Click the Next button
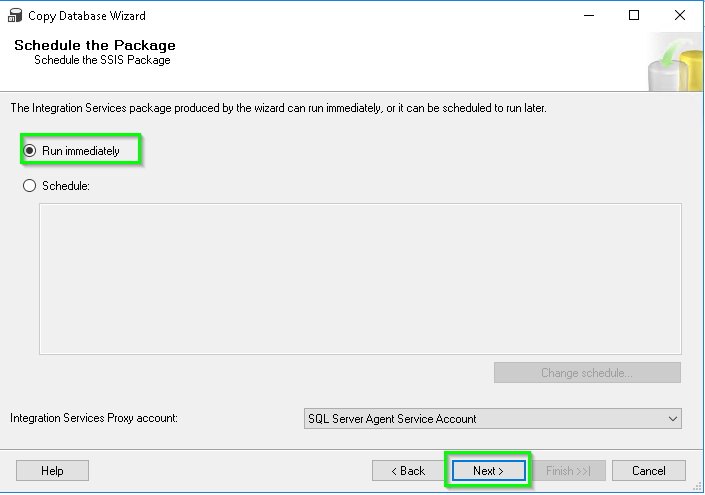Screen dimensions: 705x495 [x=489, y=471]
